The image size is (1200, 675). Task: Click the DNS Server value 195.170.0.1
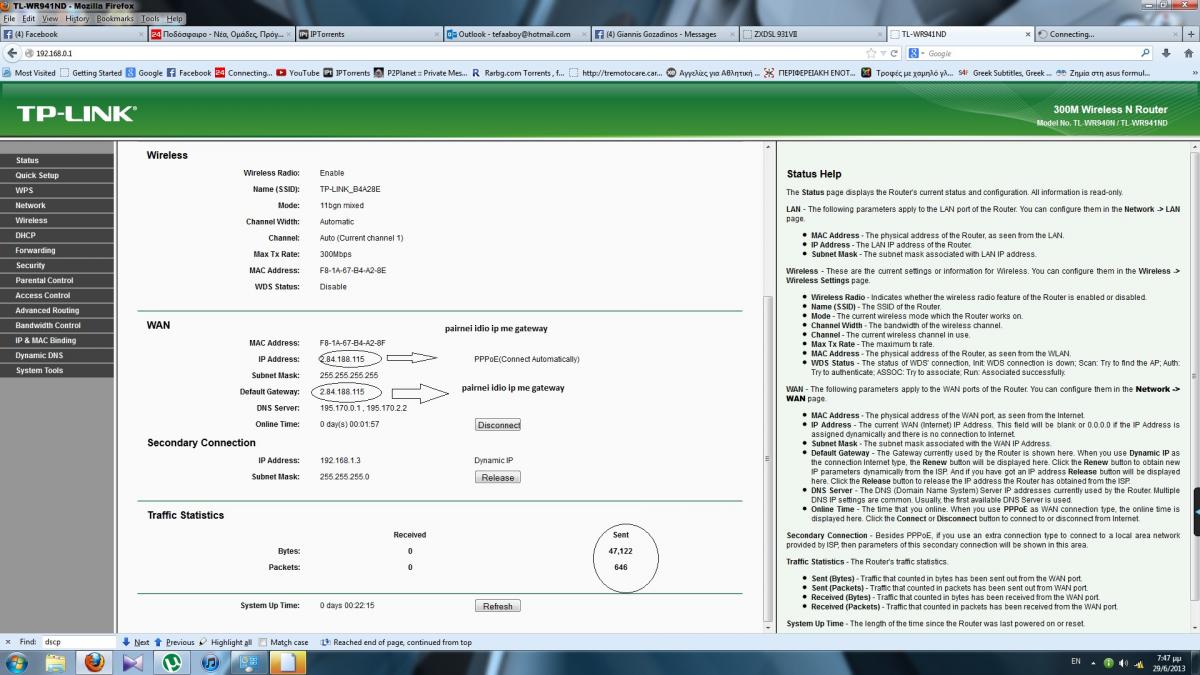pos(341,408)
